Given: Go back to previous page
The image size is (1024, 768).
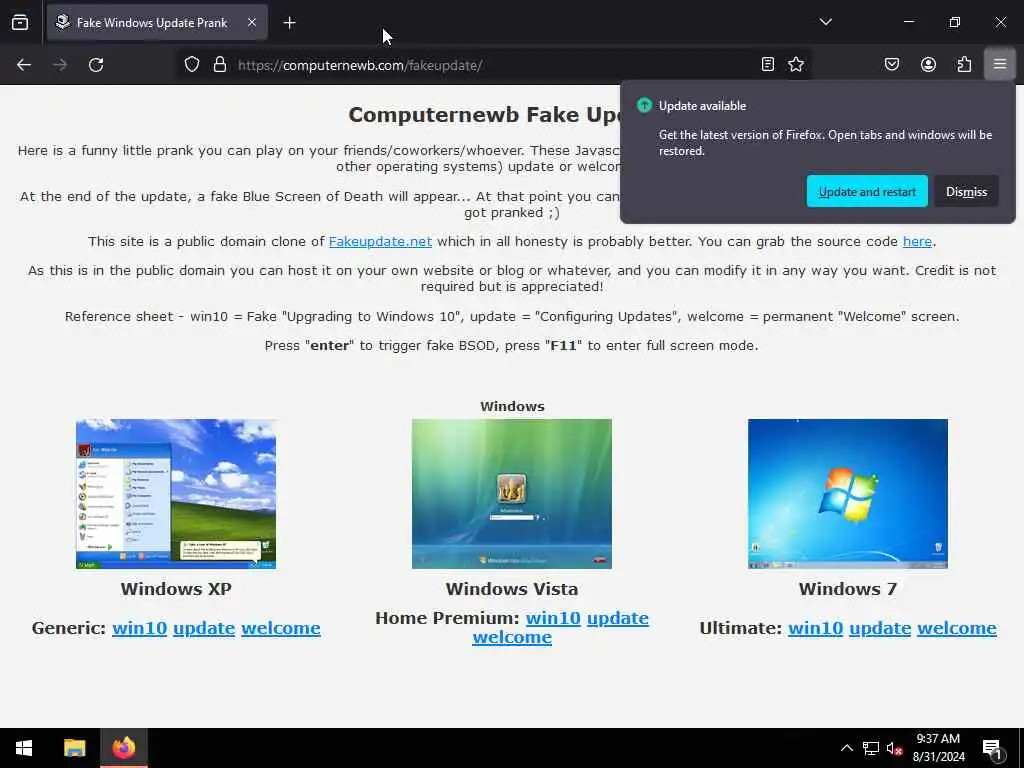Looking at the screenshot, I should pyautogui.click(x=24, y=65).
